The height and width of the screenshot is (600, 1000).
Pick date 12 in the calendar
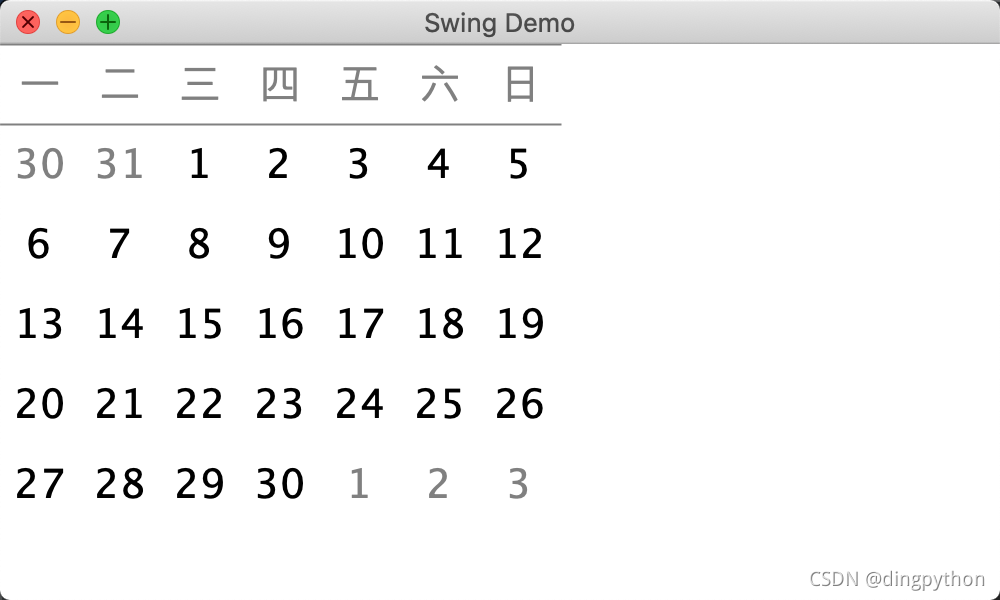pyautogui.click(x=520, y=244)
